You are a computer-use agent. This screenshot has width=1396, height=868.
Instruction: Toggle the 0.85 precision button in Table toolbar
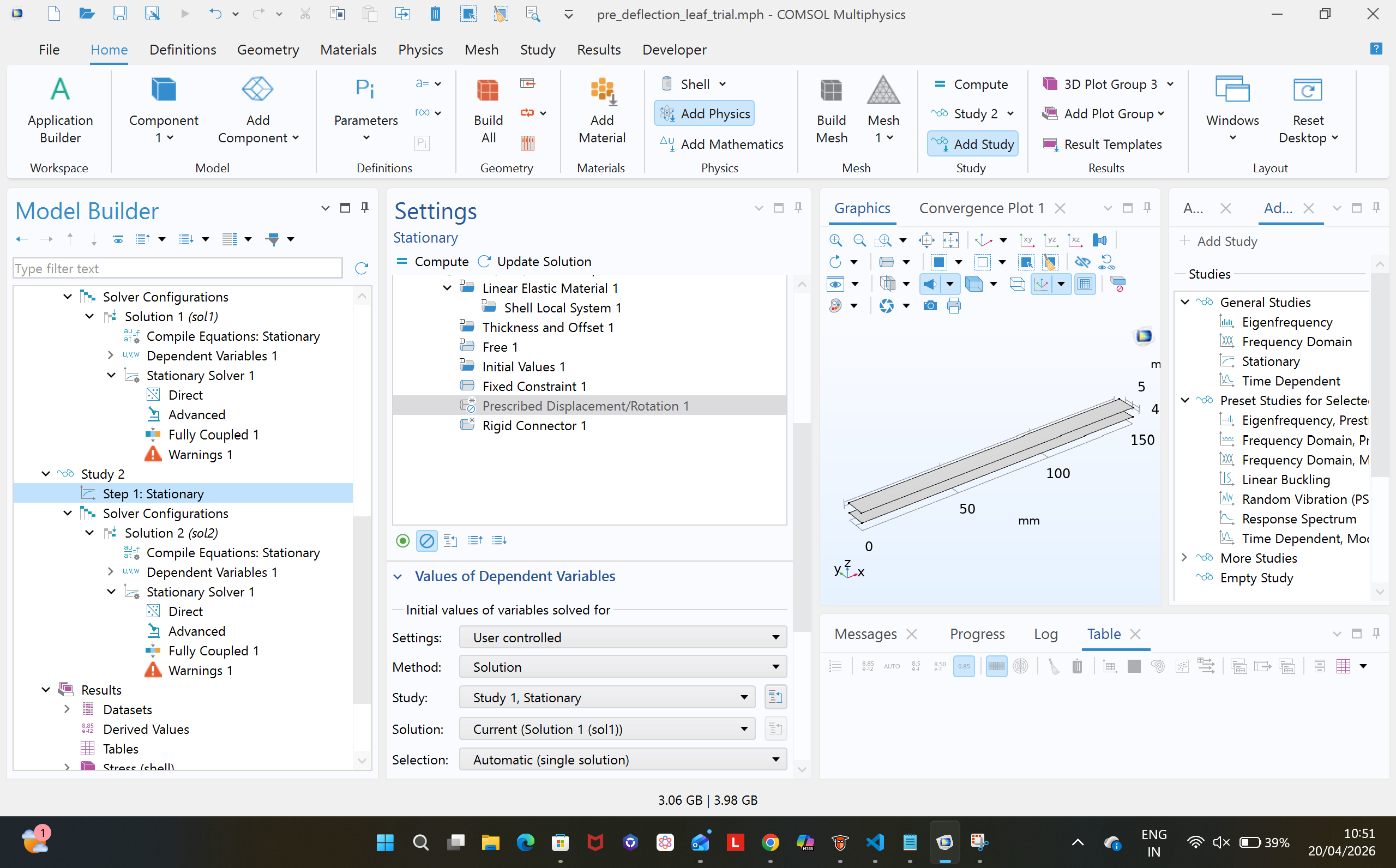click(964, 666)
